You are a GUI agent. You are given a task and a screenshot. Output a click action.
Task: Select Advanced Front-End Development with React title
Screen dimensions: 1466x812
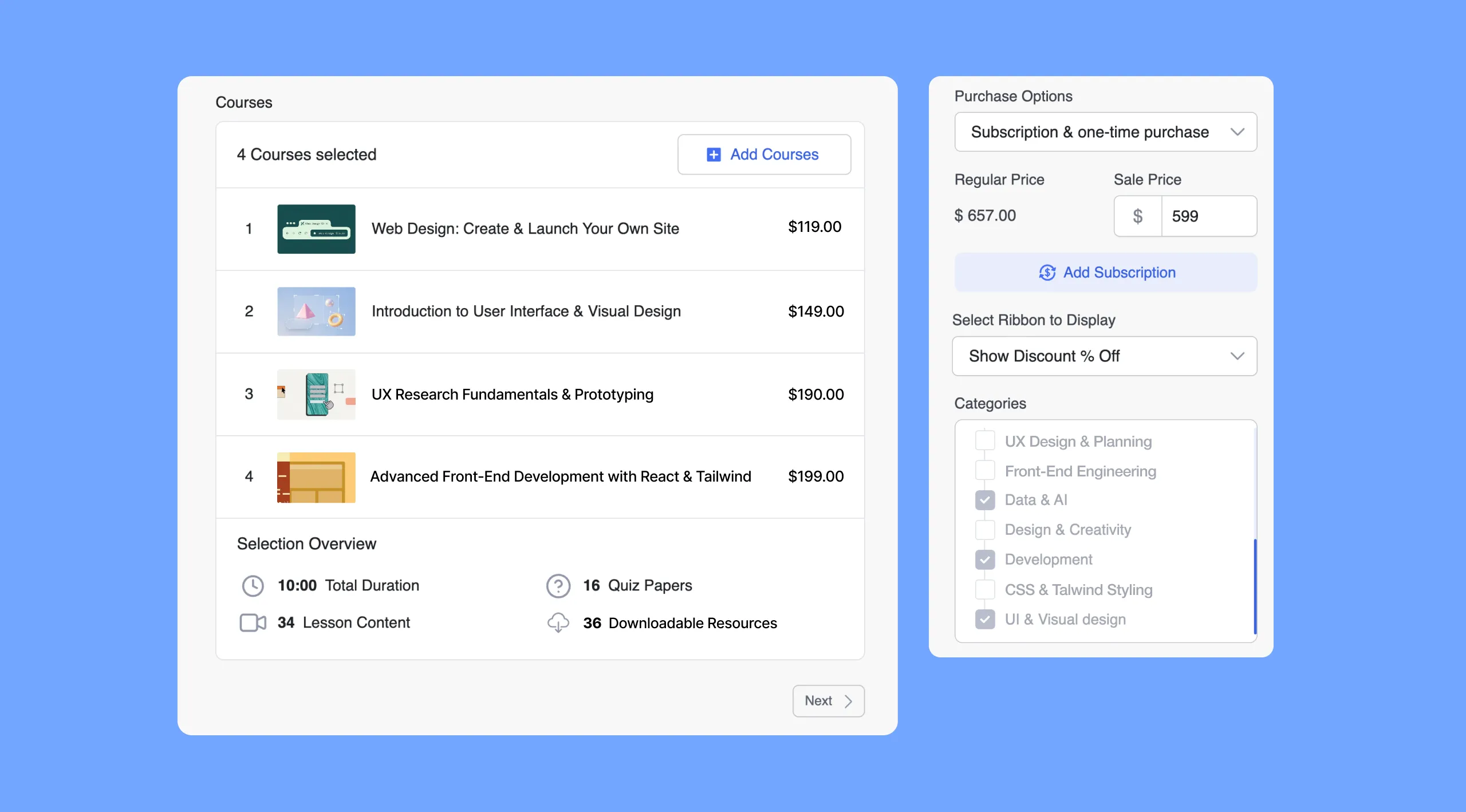point(561,476)
